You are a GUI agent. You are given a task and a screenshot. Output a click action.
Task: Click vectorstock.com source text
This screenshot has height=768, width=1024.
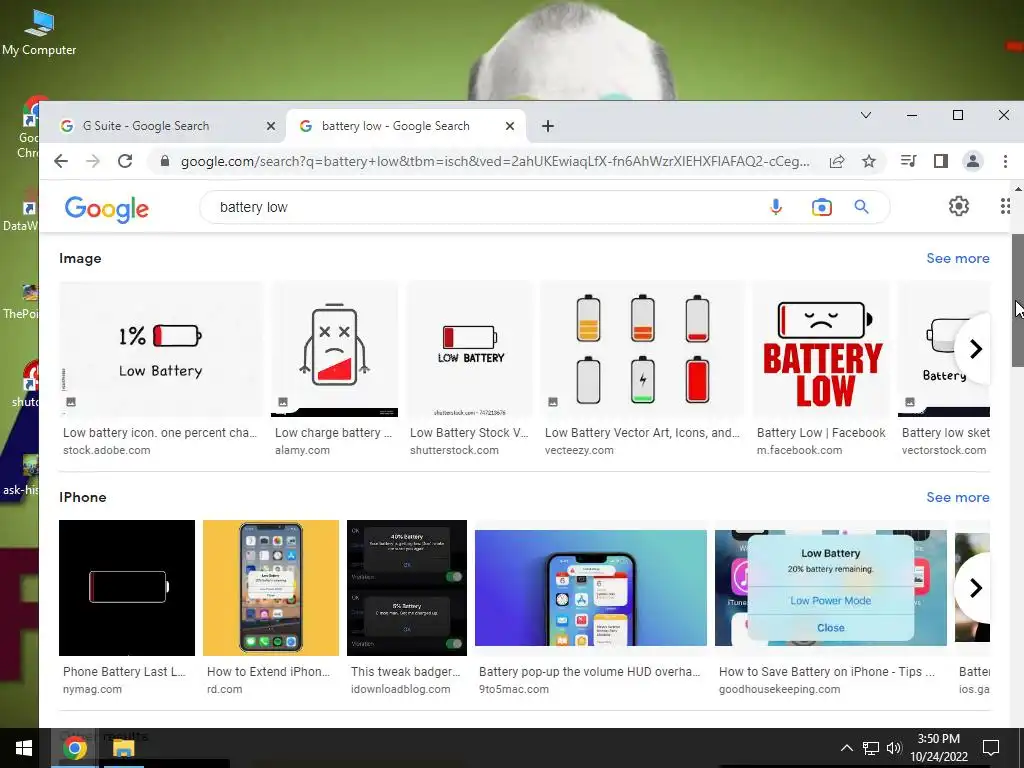944,450
